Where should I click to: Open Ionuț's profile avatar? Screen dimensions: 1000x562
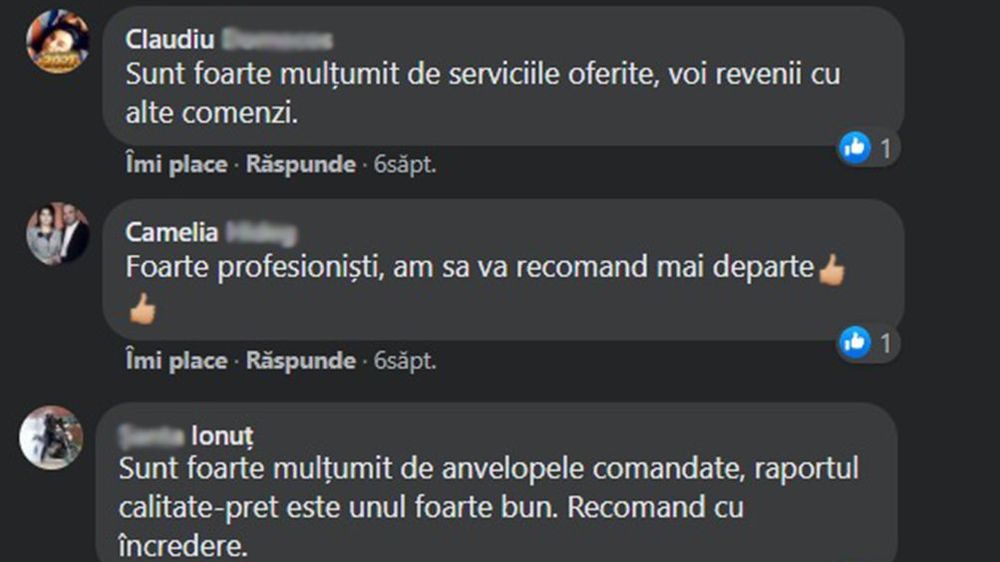(x=51, y=437)
